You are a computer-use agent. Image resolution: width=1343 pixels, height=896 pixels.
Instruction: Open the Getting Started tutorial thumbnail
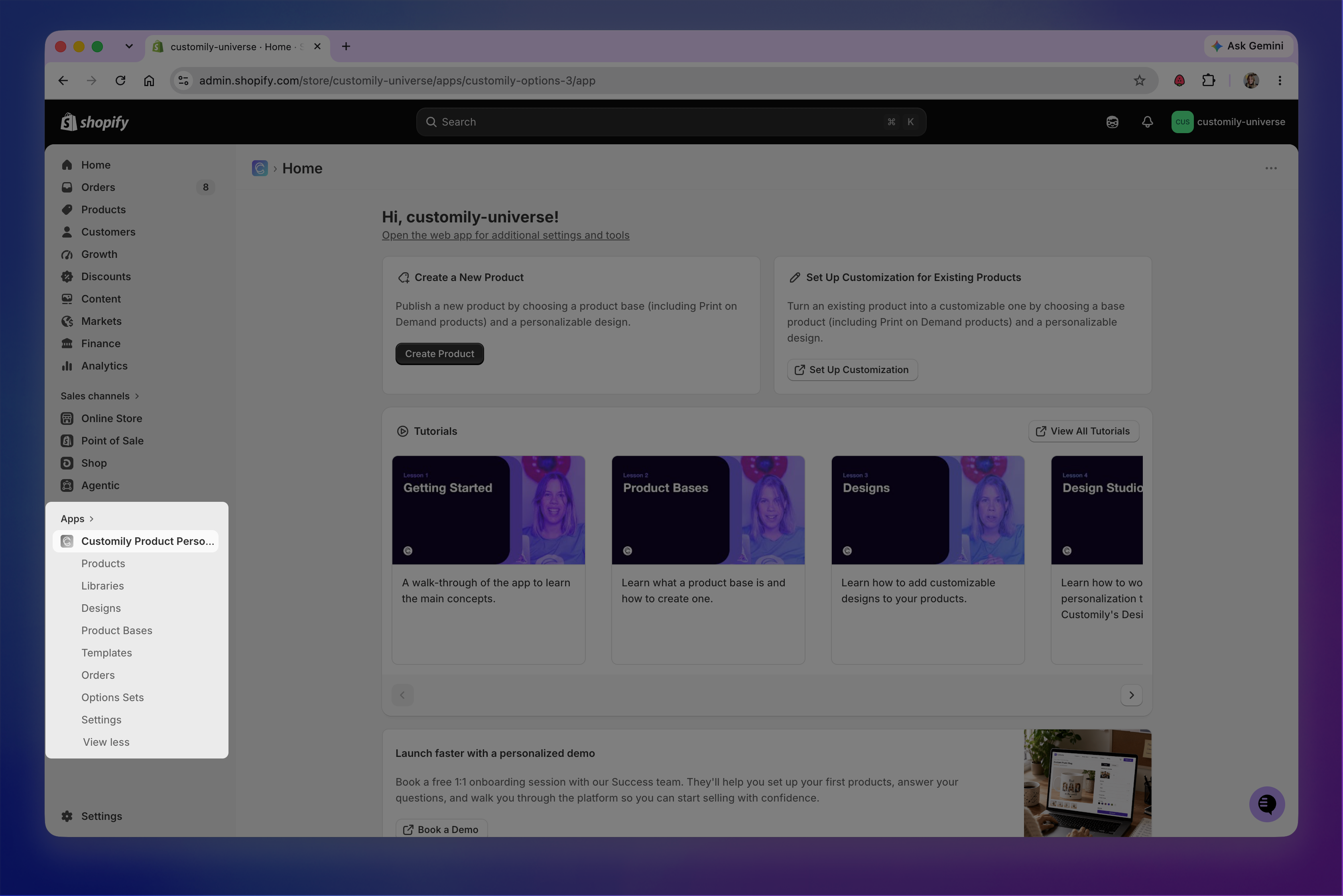(x=488, y=510)
